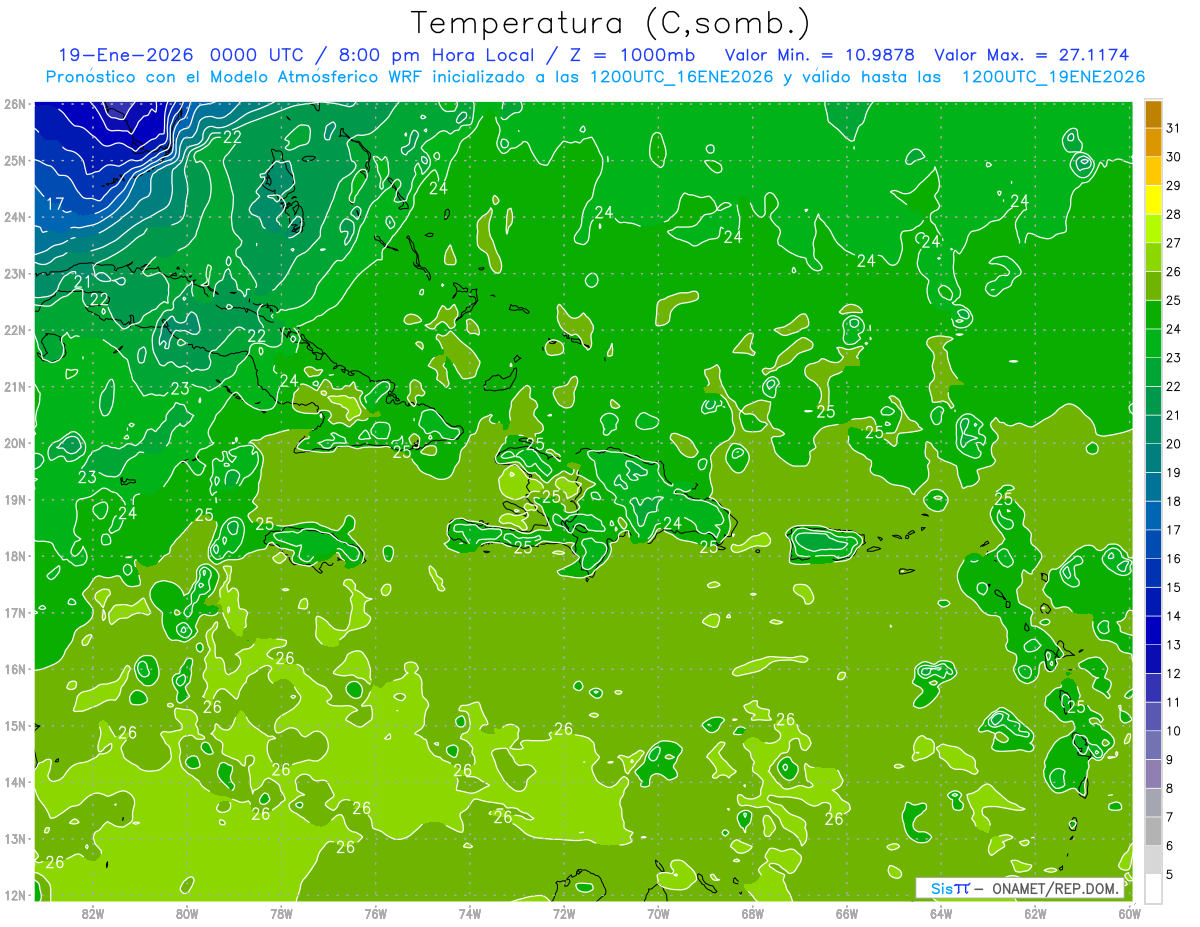The height and width of the screenshot is (927, 1200).
Task: Click the '70W' longitude axis label
Action: pyautogui.click(x=658, y=913)
